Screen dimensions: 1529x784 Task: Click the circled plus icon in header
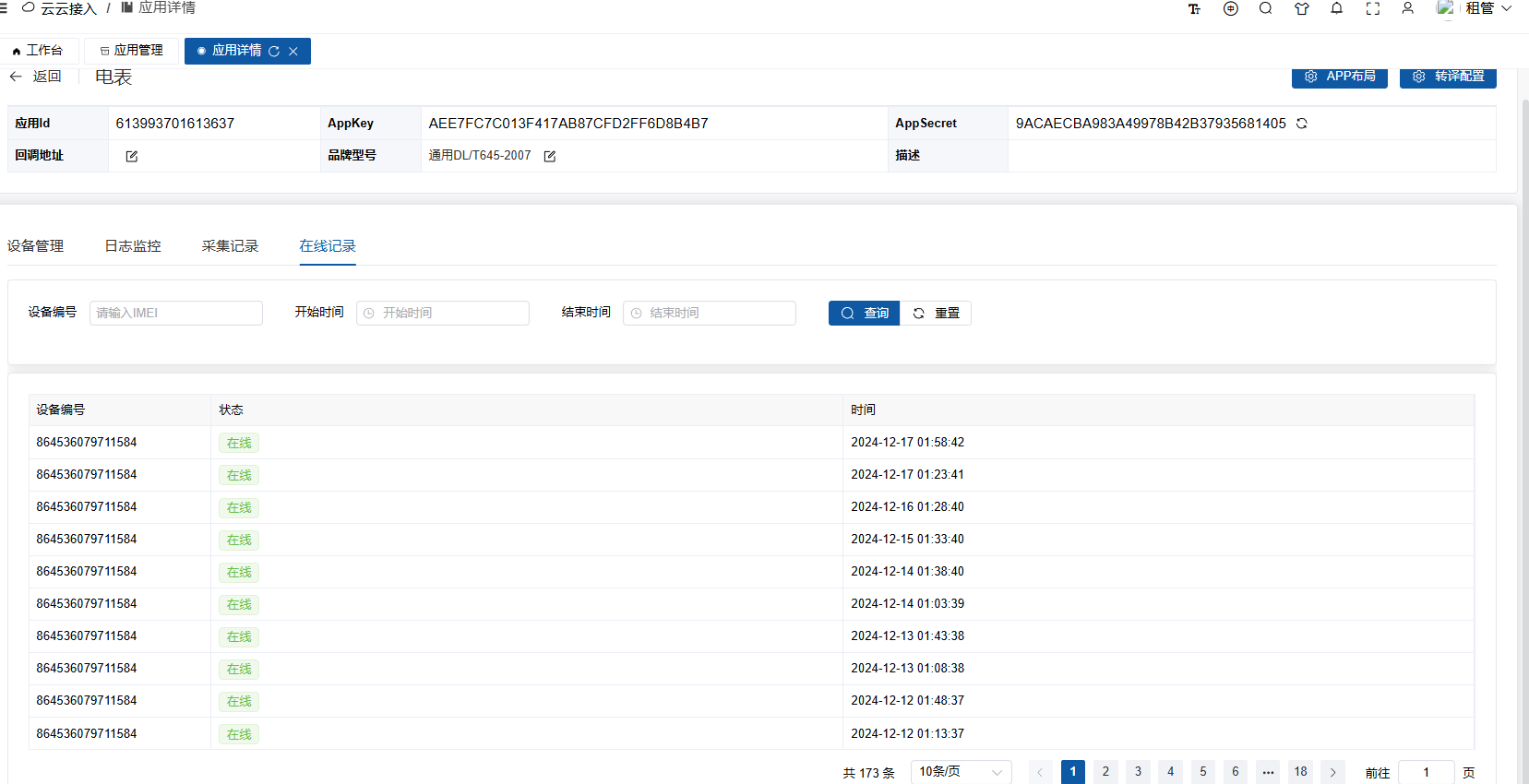pos(1230,8)
